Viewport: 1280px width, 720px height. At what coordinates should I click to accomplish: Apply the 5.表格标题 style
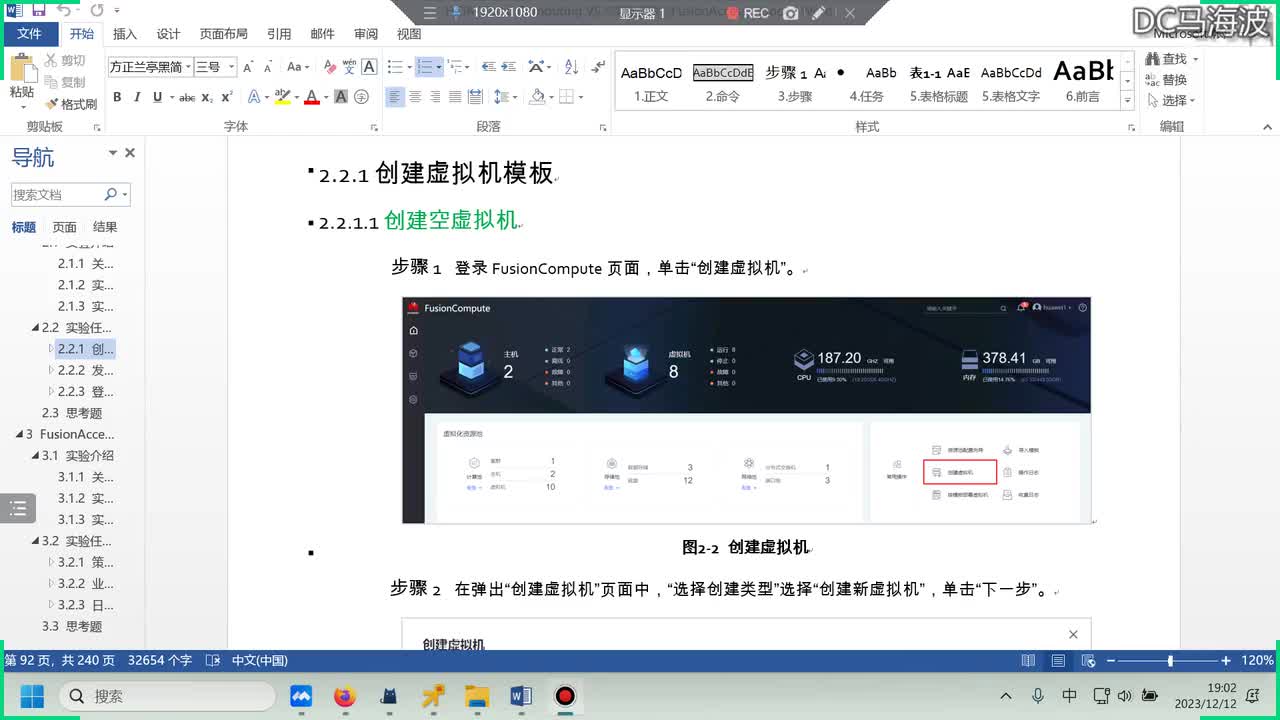click(x=939, y=83)
